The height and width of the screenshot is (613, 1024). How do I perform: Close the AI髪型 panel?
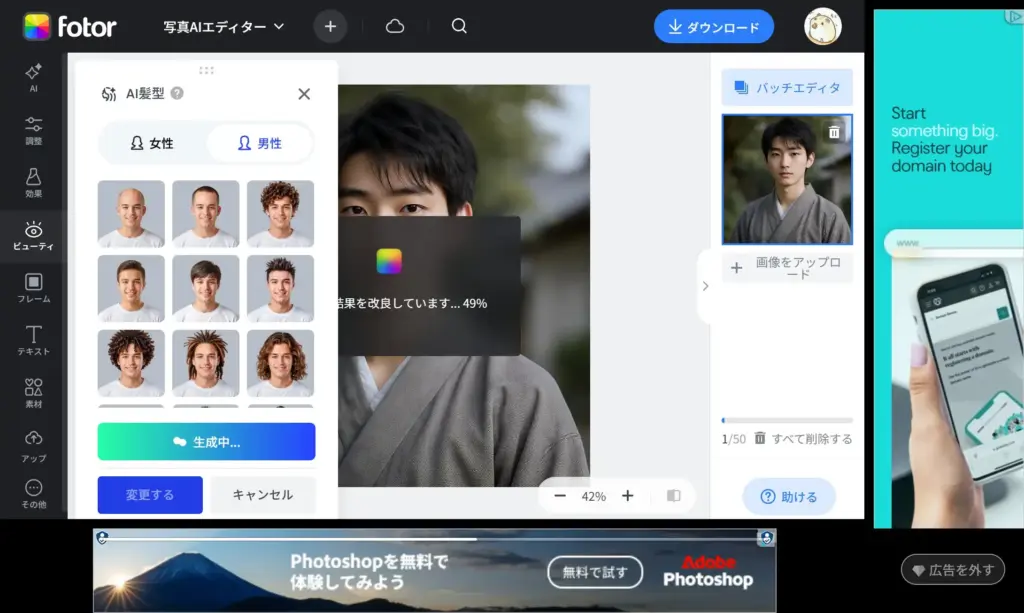tap(304, 94)
